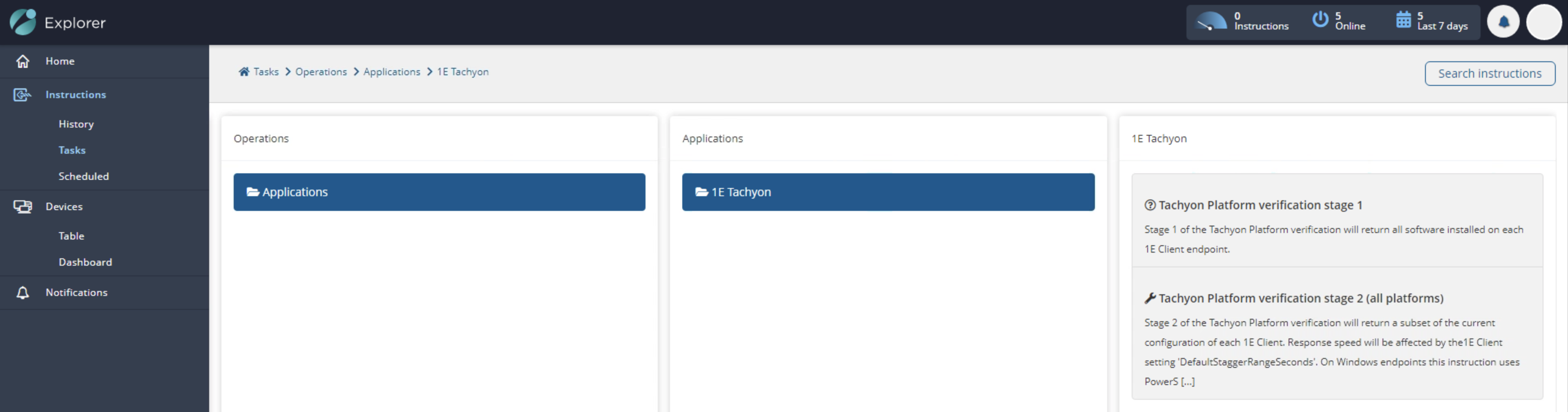Click folder icon on Applications button
1568x412 pixels.
click(x=252, y=192)
